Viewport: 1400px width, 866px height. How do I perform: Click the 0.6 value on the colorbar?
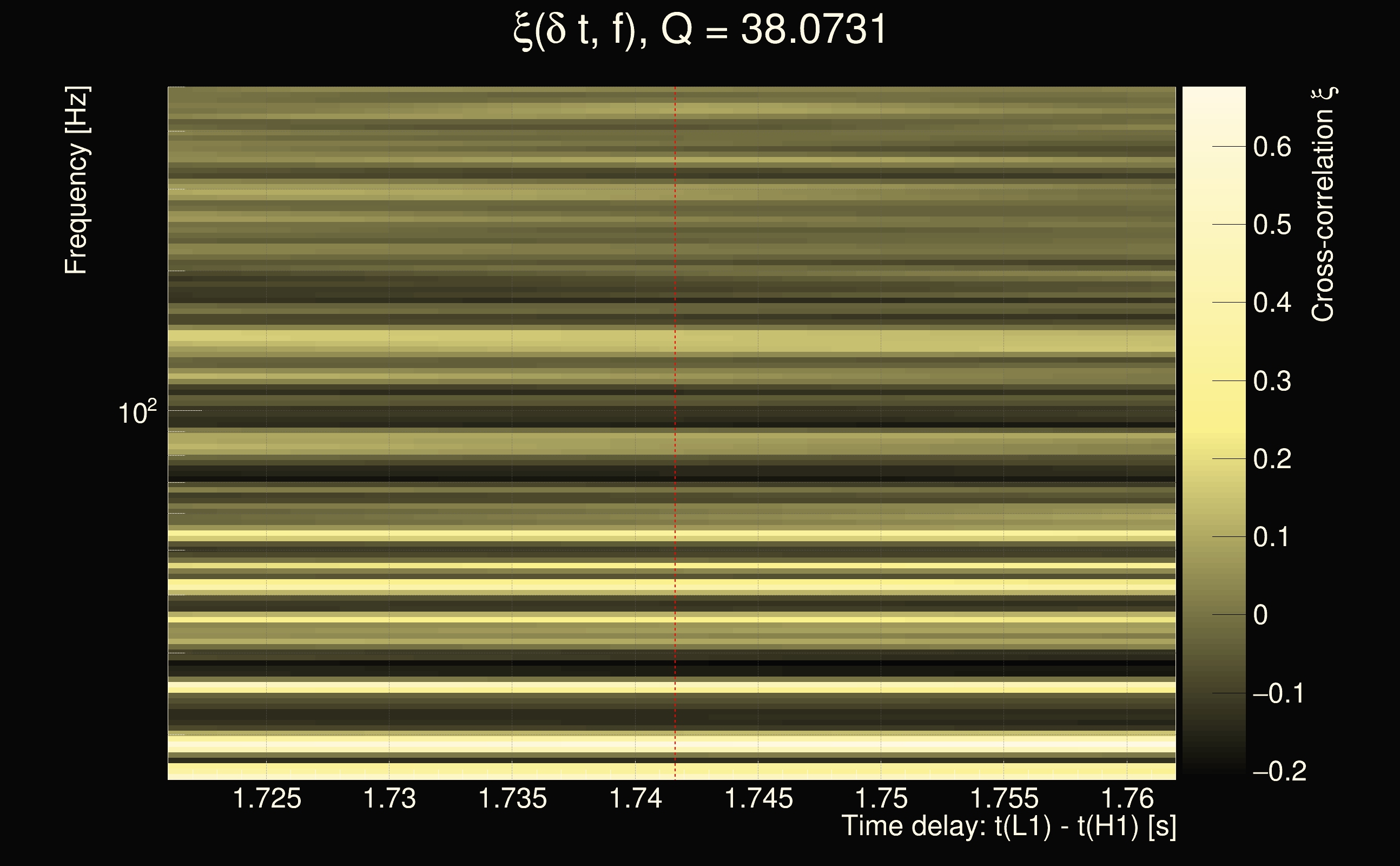[1272, 147]
